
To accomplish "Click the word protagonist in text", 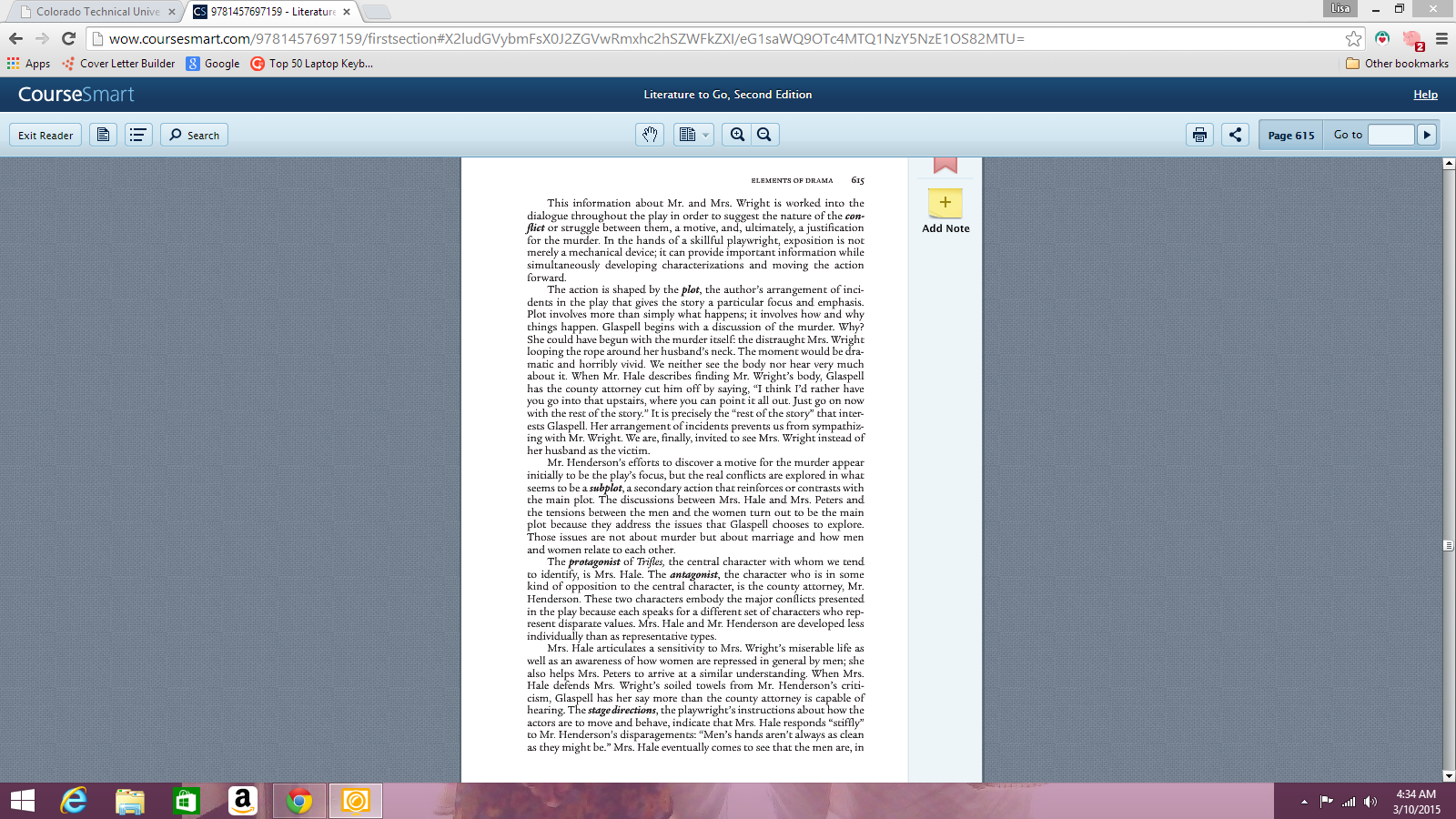I will (594, 562).
